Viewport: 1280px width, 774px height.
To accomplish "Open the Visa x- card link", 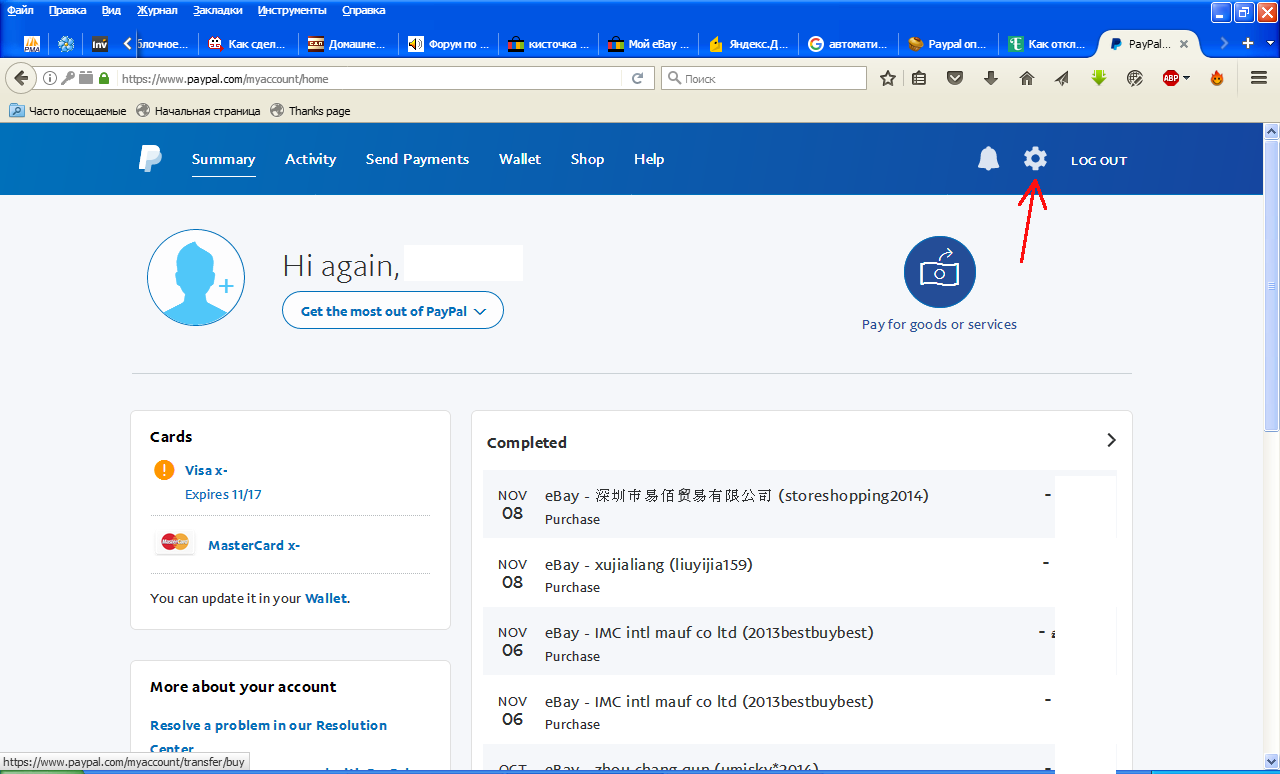I will point(206,470).
